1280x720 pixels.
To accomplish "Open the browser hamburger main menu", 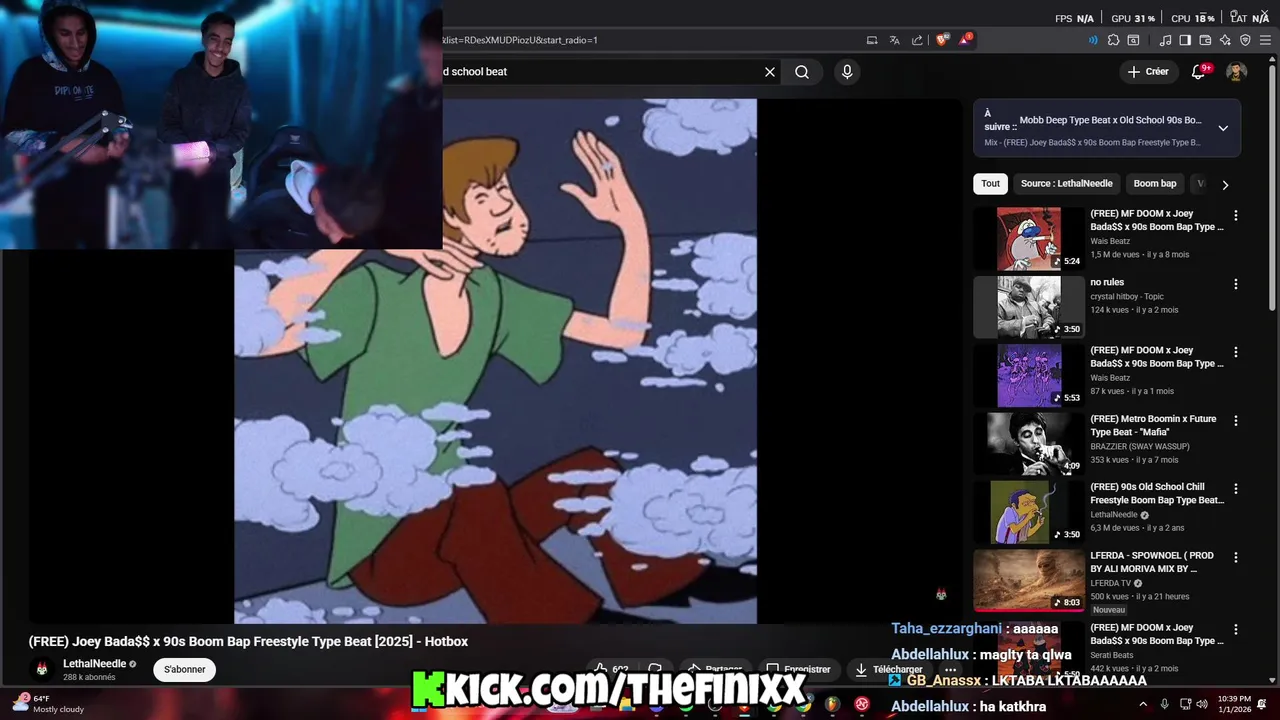I will pyautogui.click(x=1265, y=40).
